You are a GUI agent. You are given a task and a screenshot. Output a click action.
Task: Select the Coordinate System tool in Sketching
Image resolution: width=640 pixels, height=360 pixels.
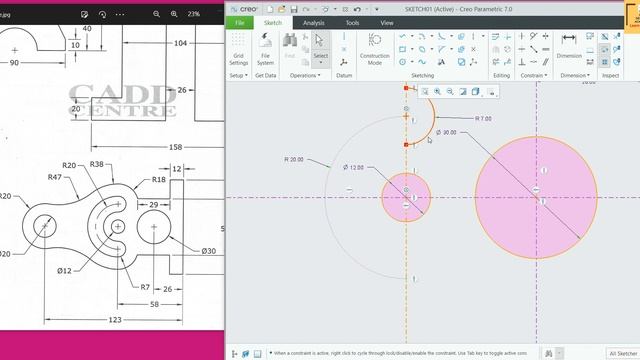(x=473, y=62)
